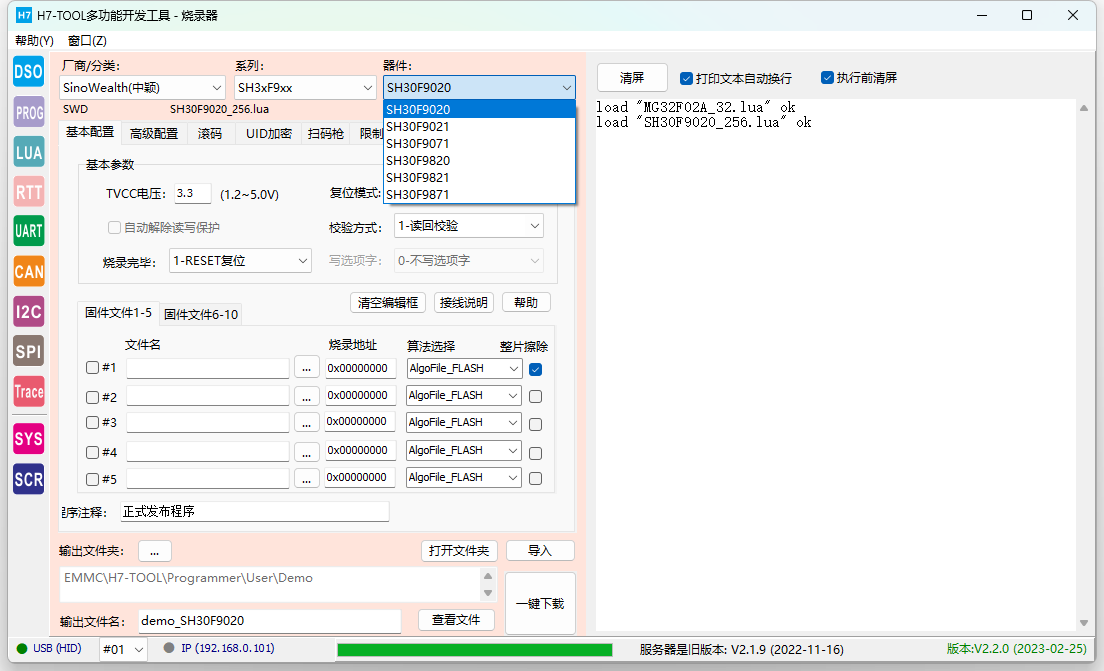Enable firmware file #1 checkbox

pos(92,368)
